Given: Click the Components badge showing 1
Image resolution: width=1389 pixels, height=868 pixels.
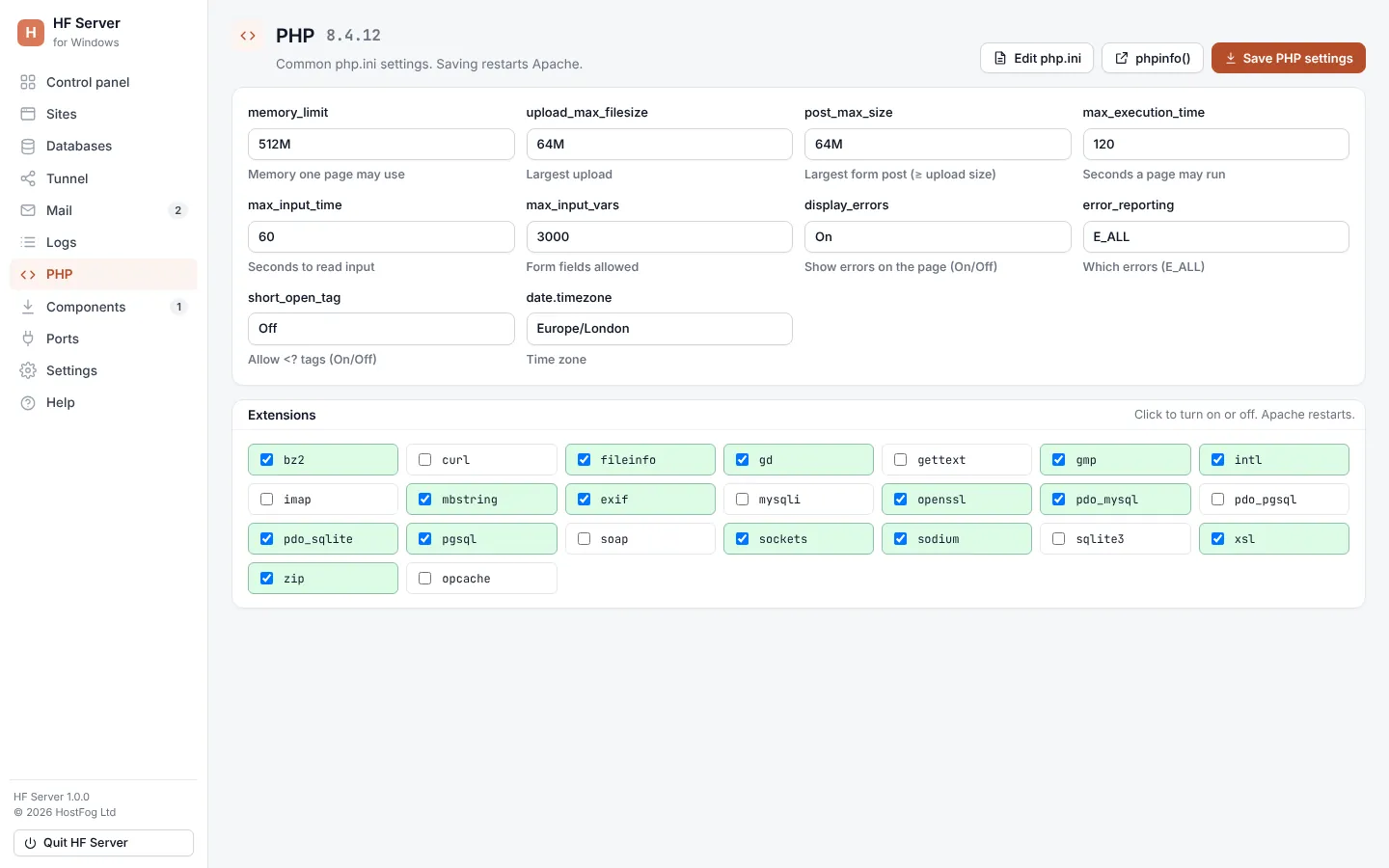Looking at the screenshot, I should click(x=178, y=307).
